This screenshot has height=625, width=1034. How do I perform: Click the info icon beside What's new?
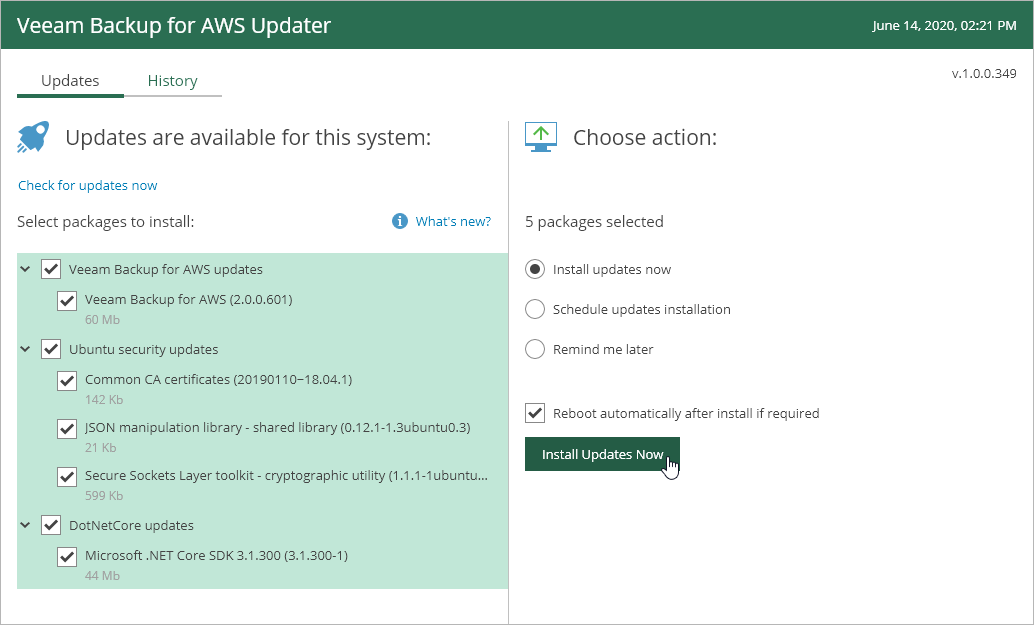click(400, 221)
